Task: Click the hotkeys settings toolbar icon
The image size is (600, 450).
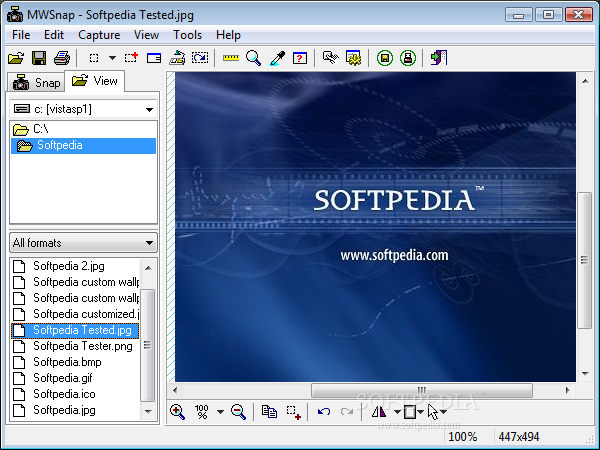Action: pos(331,58)
